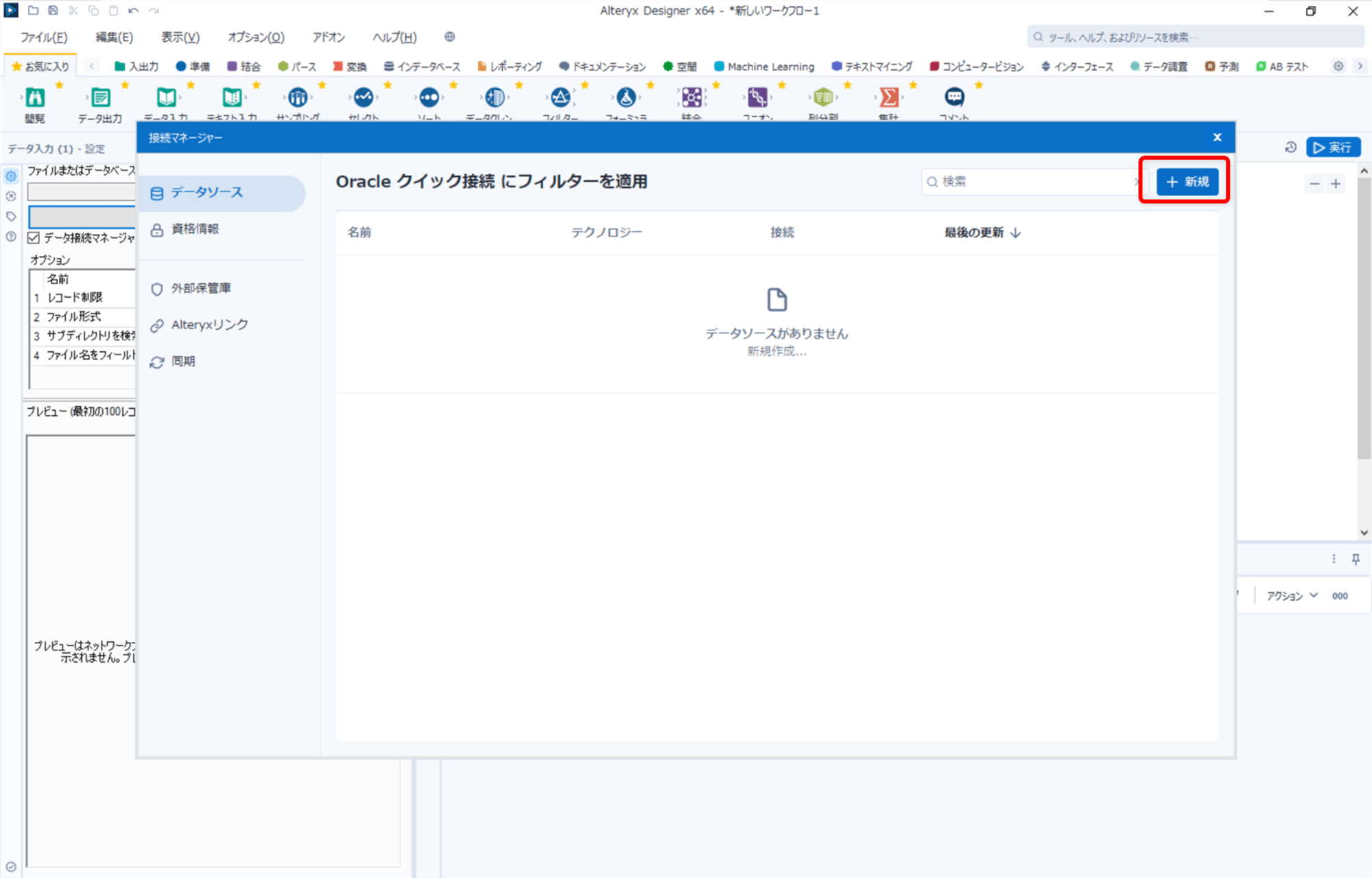Pick the Sort tool with three dots

pyautogui.click(x=429, y=97)
